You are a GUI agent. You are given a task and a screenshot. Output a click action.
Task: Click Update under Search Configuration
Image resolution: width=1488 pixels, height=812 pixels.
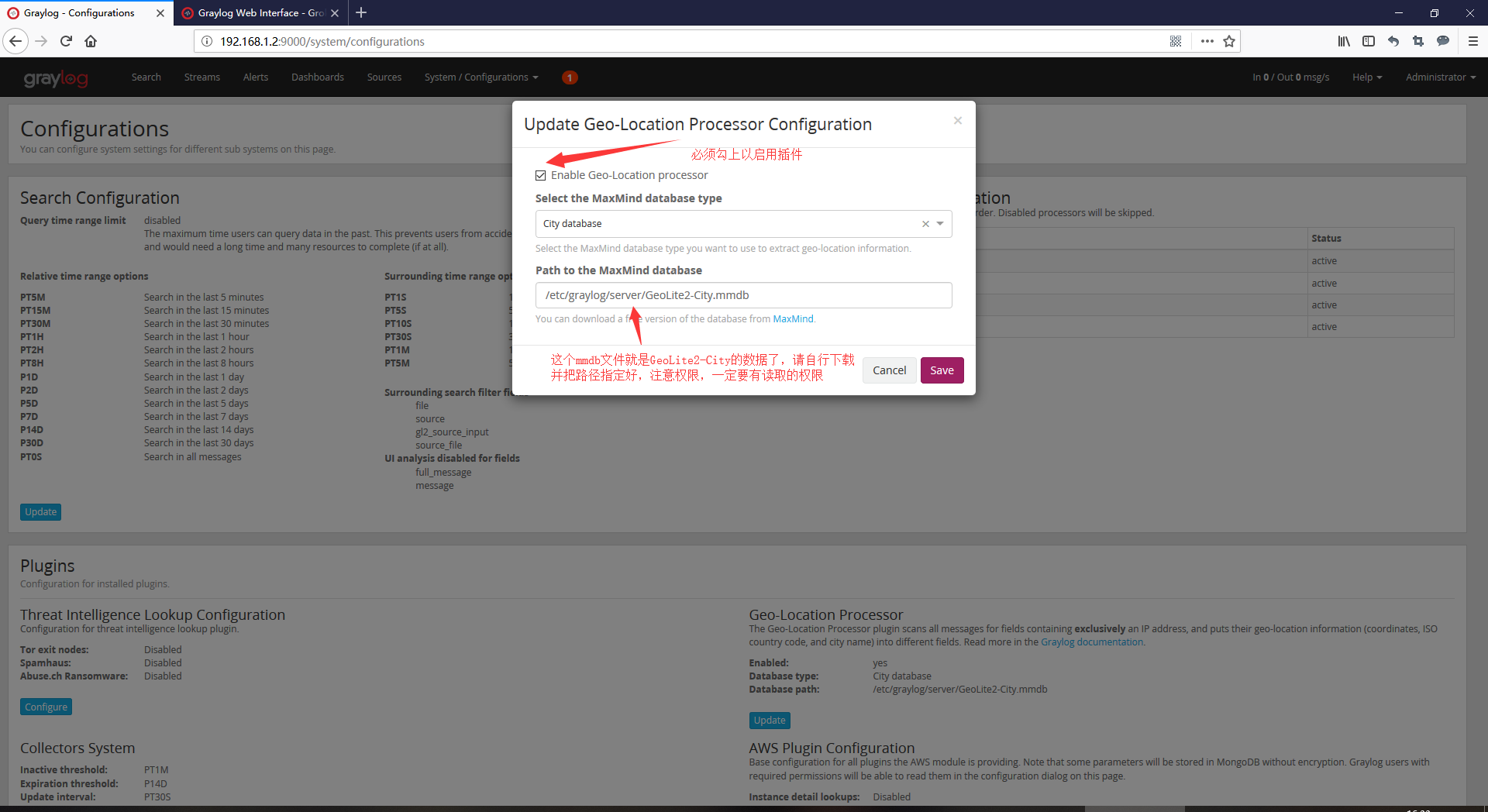(40, 512)
